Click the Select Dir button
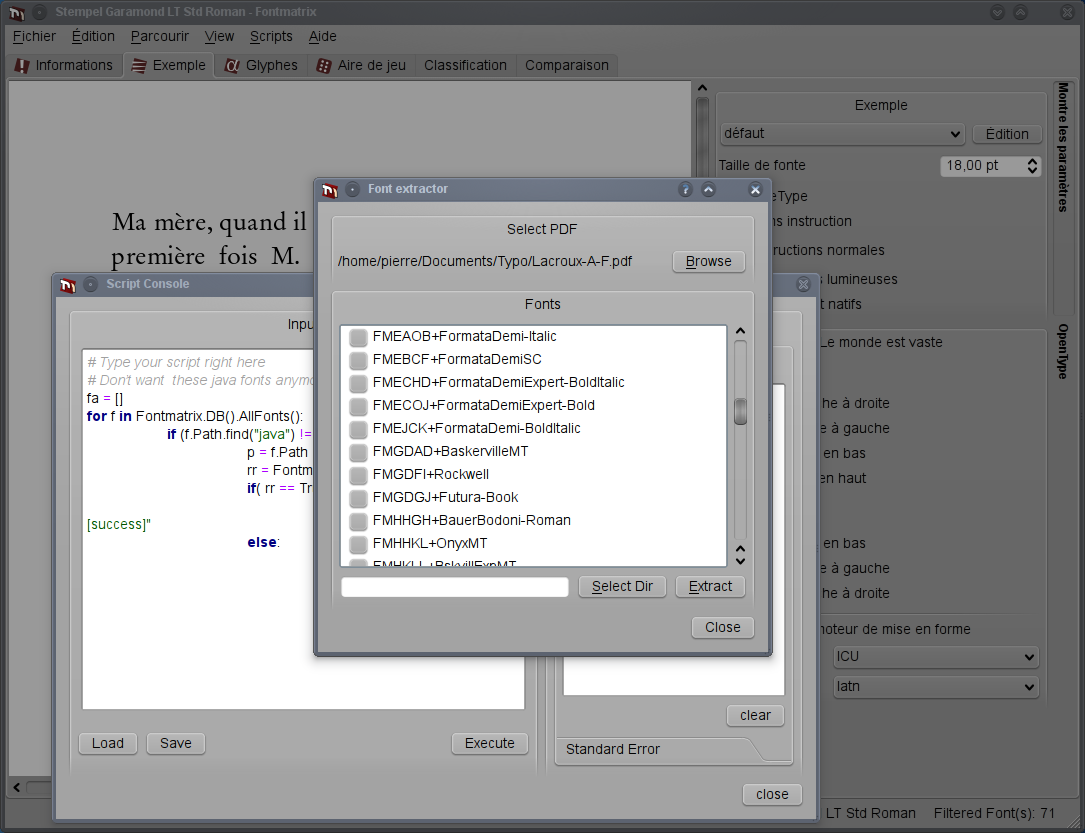Image resolution: width=1085 pixels, height=833 pixels. [622, 587]
